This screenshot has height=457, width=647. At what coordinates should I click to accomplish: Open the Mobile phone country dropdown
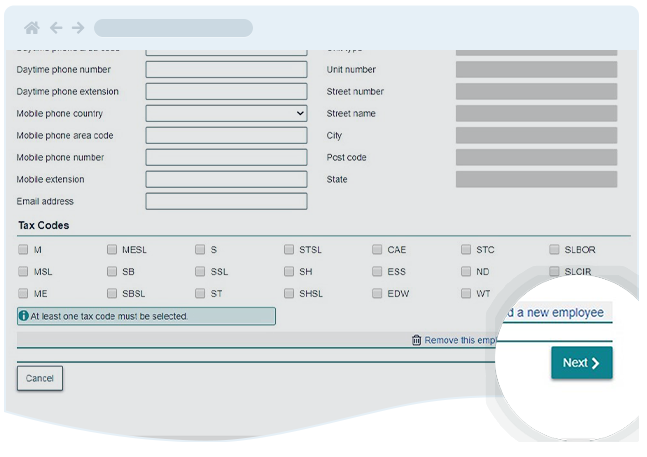click(x=226, y=114)
